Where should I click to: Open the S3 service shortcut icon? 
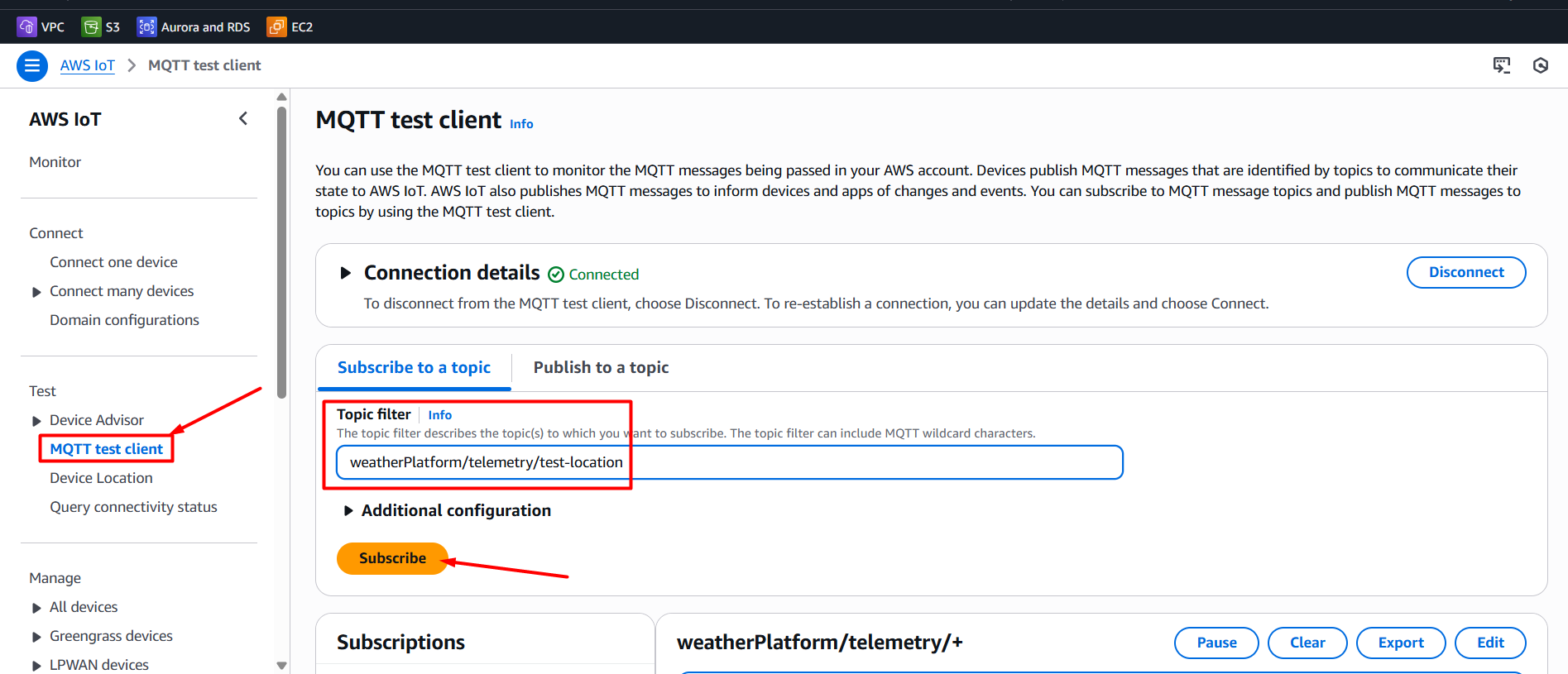click(x=91, y=27)
